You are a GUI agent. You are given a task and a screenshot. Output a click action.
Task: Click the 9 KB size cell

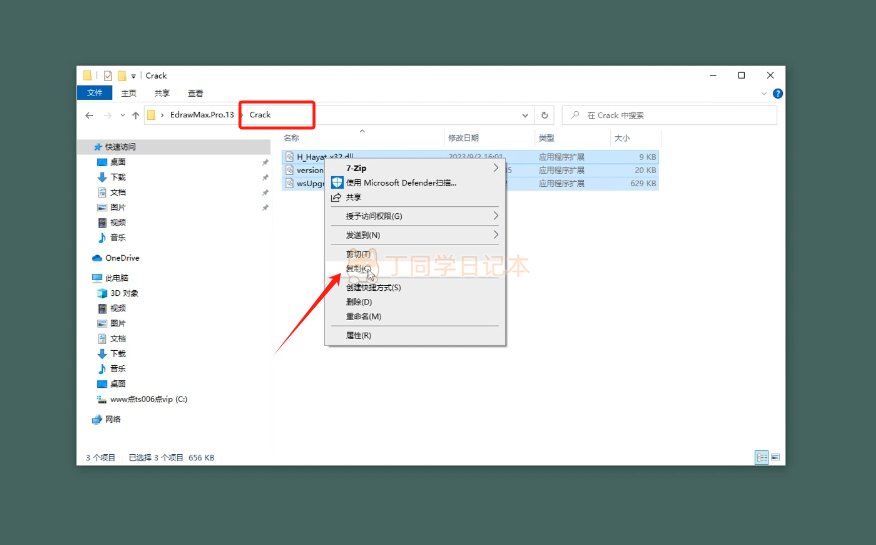point(648,157)
